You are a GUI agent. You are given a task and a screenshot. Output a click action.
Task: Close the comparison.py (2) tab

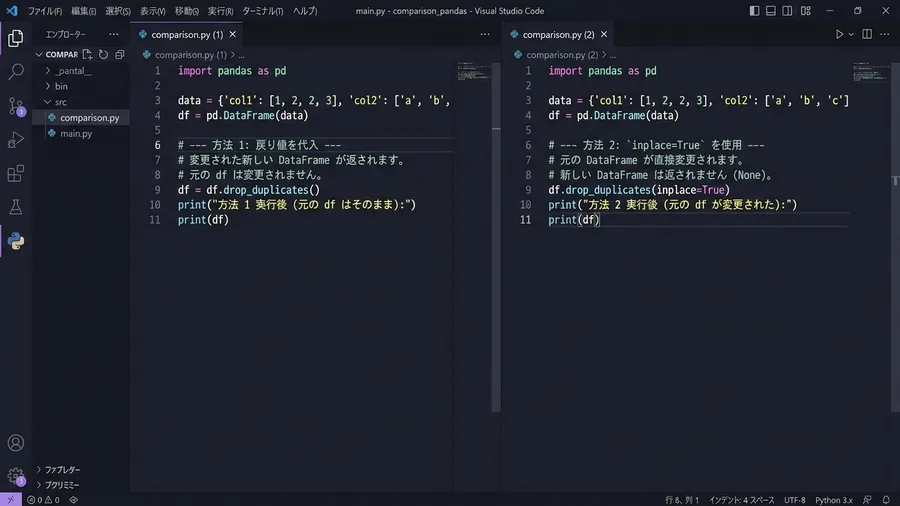tap(604, 34)
